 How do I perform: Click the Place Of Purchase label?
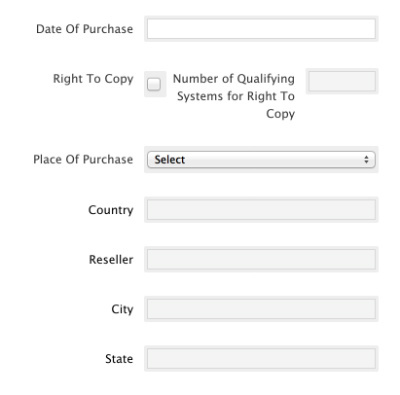pyautogui.click(x=83, y=159)
